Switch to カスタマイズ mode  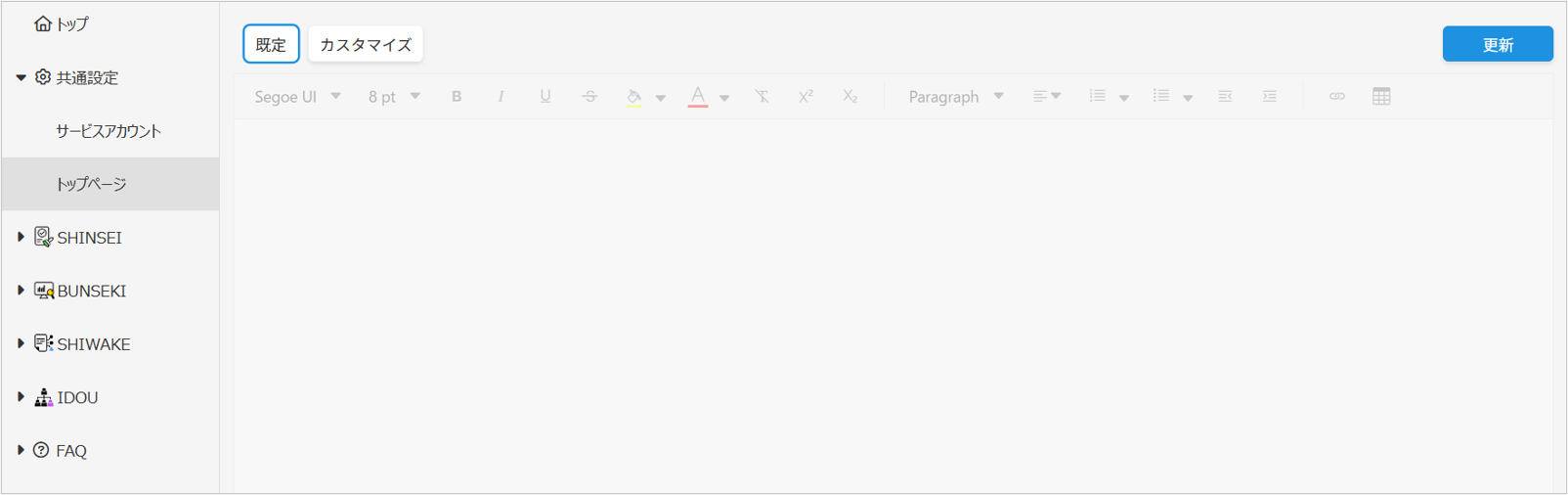tap(366, 45)
